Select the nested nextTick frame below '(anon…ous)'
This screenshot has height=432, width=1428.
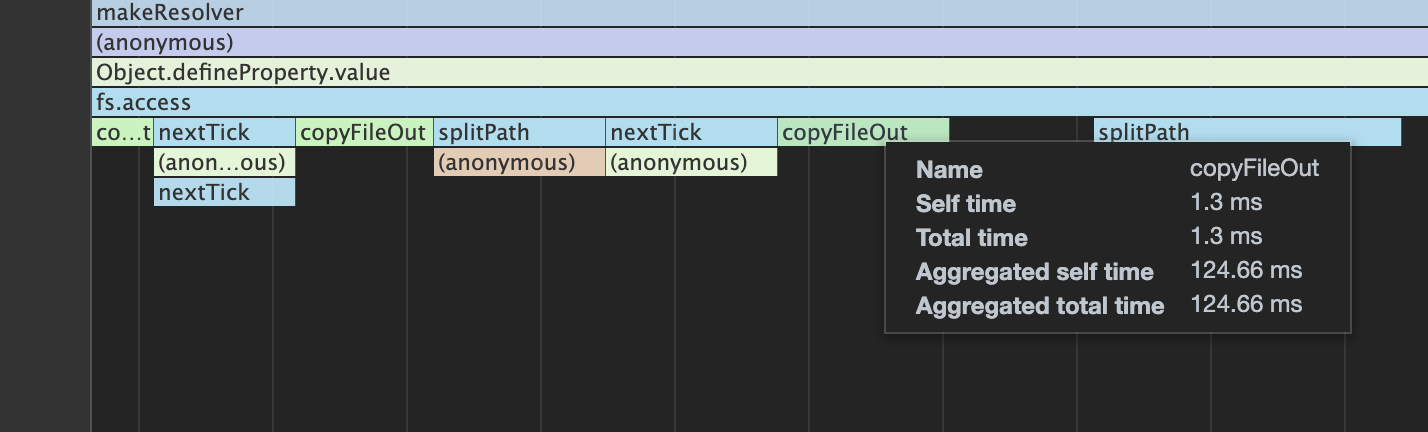pos(225,192)
